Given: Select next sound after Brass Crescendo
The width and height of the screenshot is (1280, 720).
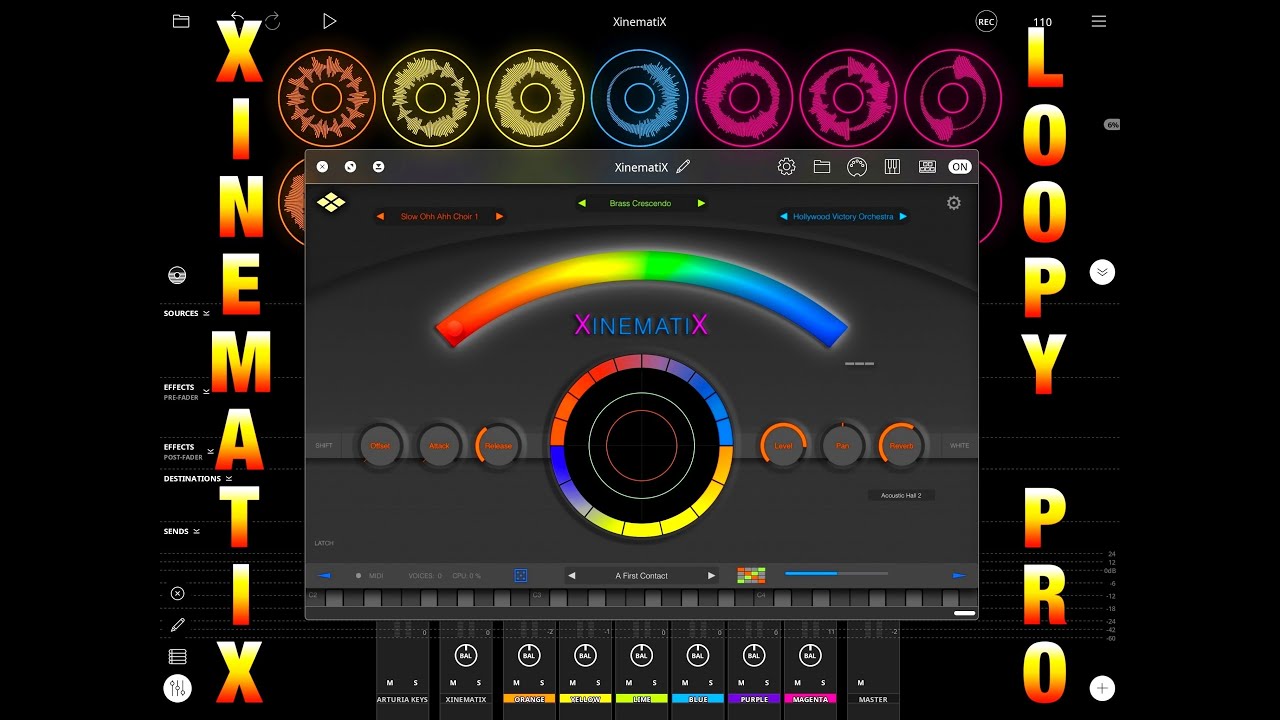Looking at the screenshot, I should (701, 203).
